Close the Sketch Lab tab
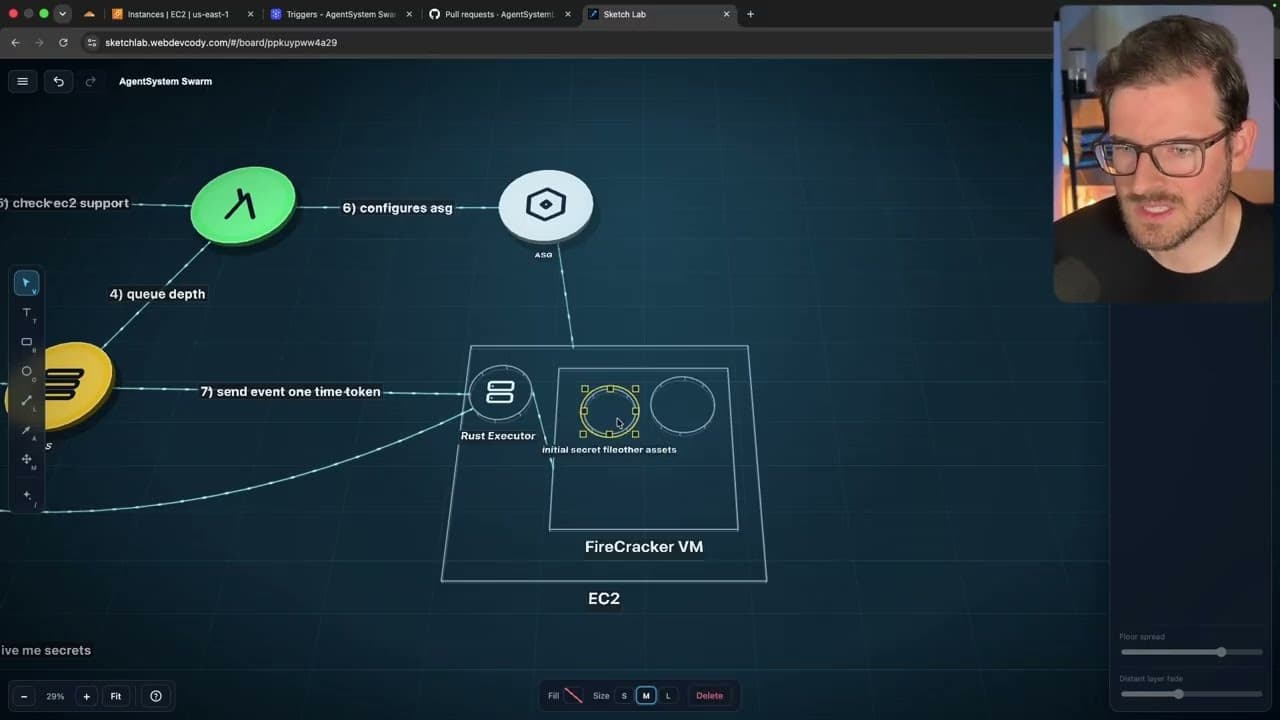 coord(727,14)
